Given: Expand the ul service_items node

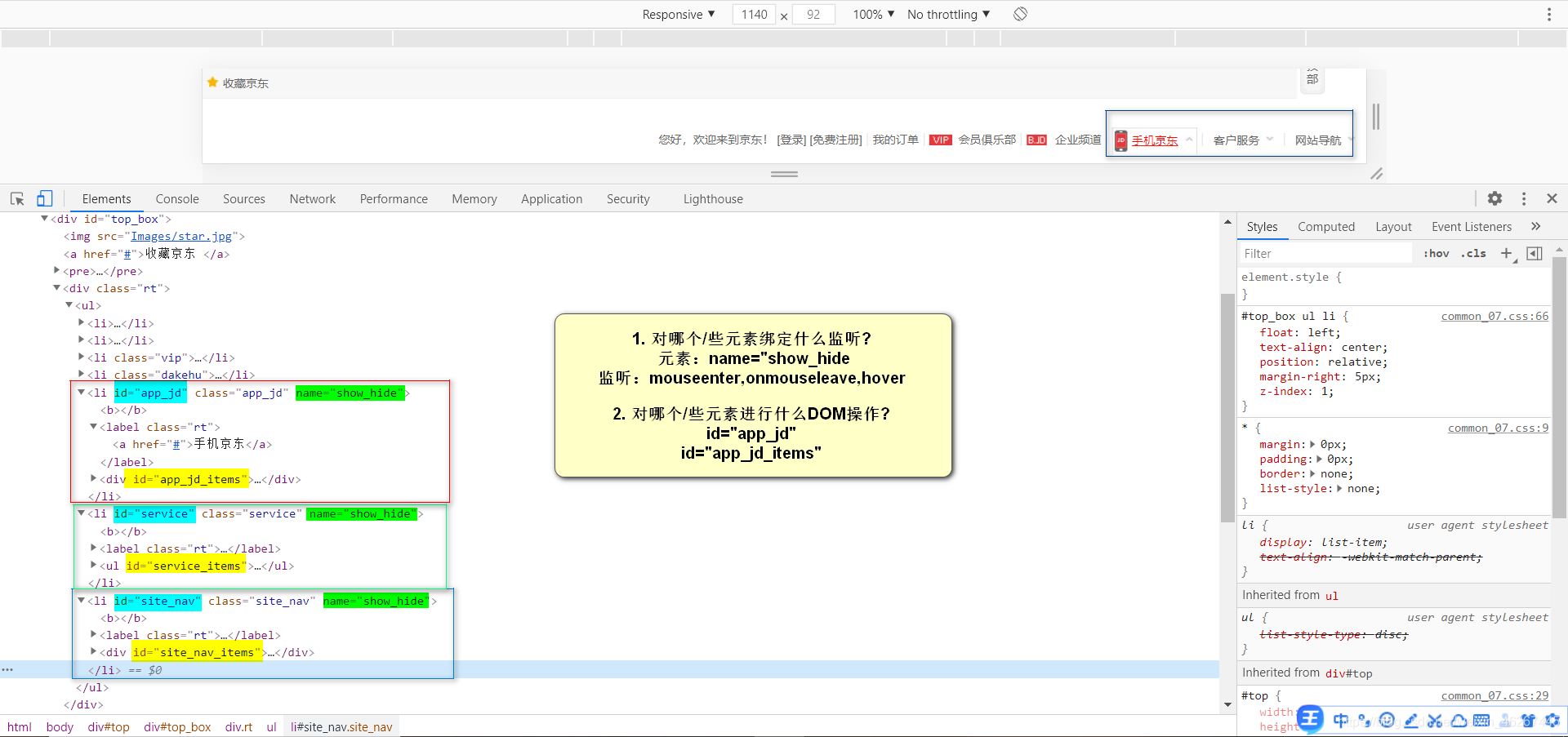Looking at the screenshot, I should 94,565.
